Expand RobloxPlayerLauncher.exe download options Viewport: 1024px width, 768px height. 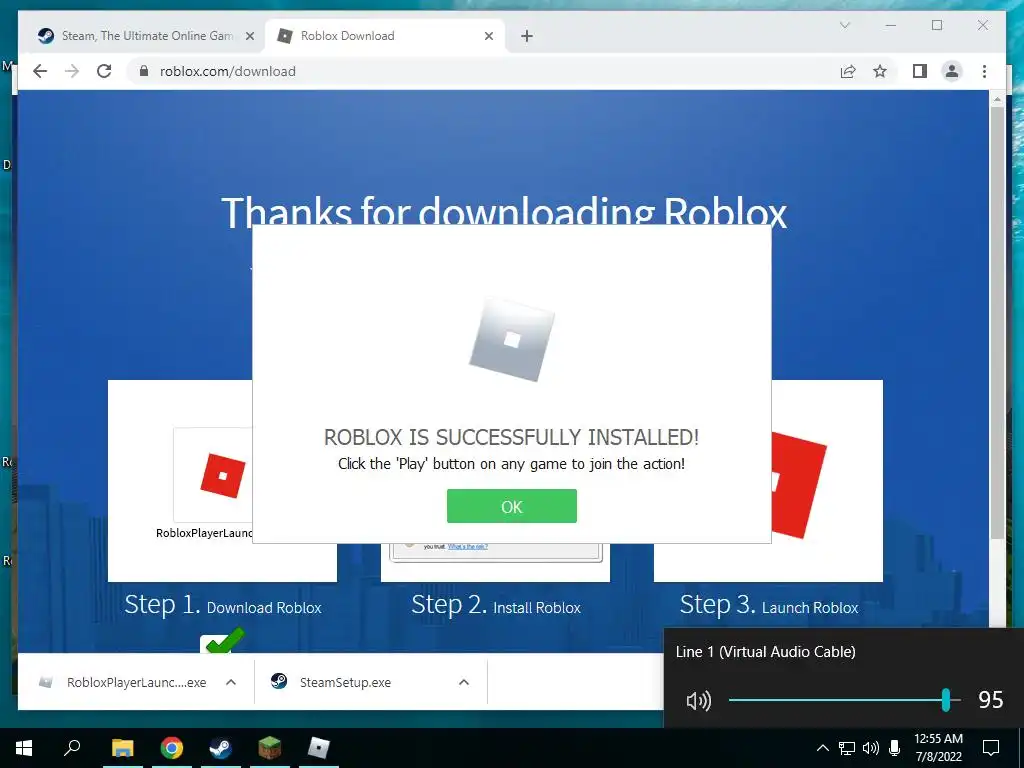[231, 682]
